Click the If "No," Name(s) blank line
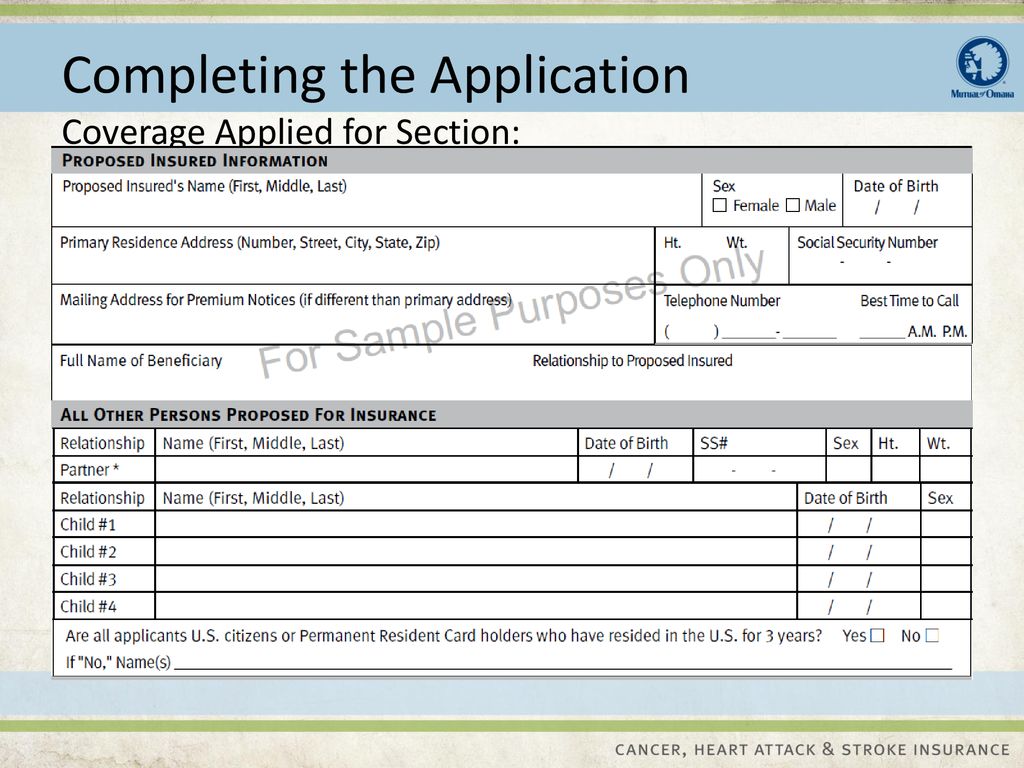Image resolution: width=1024 pixels, height=768 pixels. pos(563,662)
